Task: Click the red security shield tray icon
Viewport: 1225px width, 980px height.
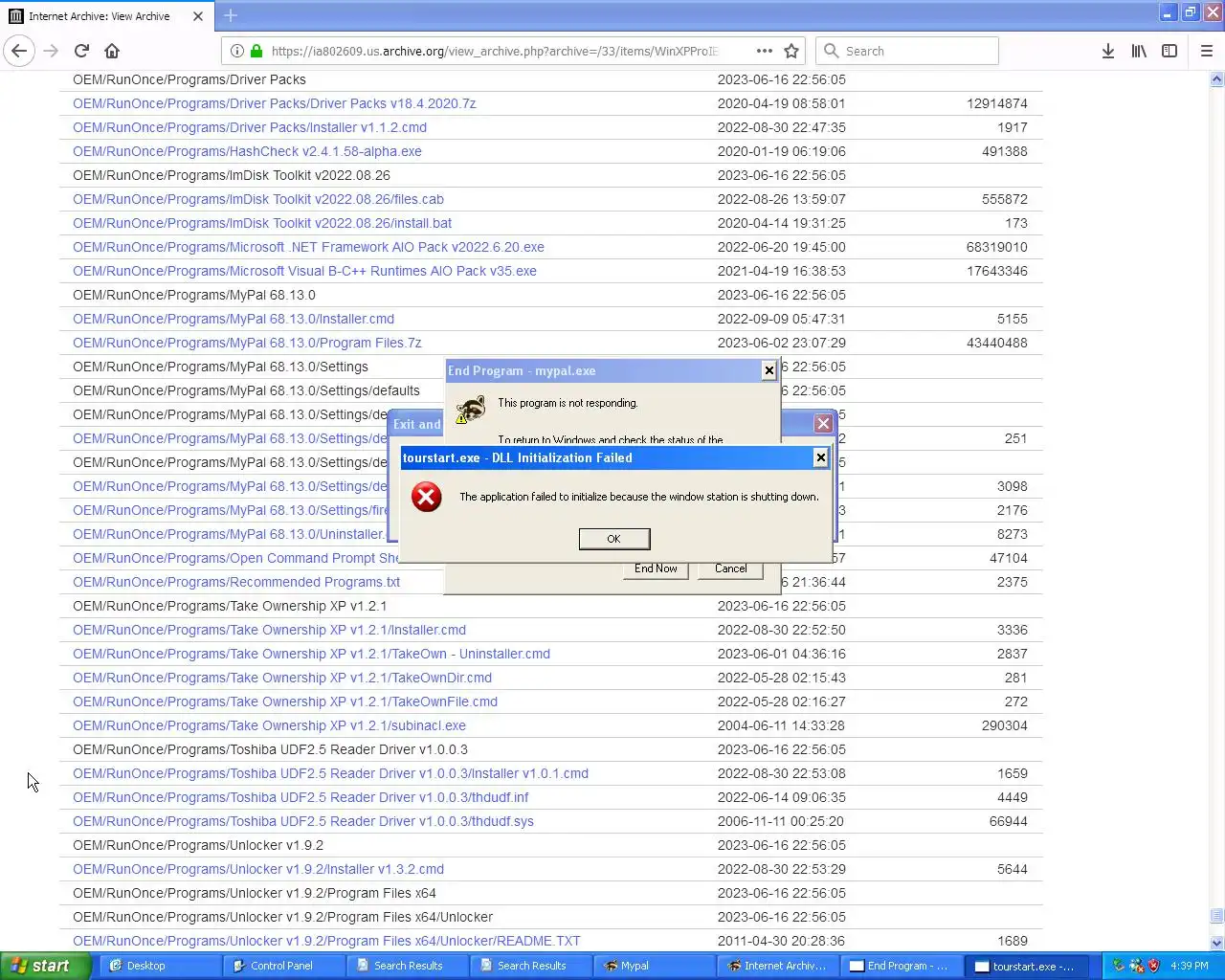Action: (1153, 966)
